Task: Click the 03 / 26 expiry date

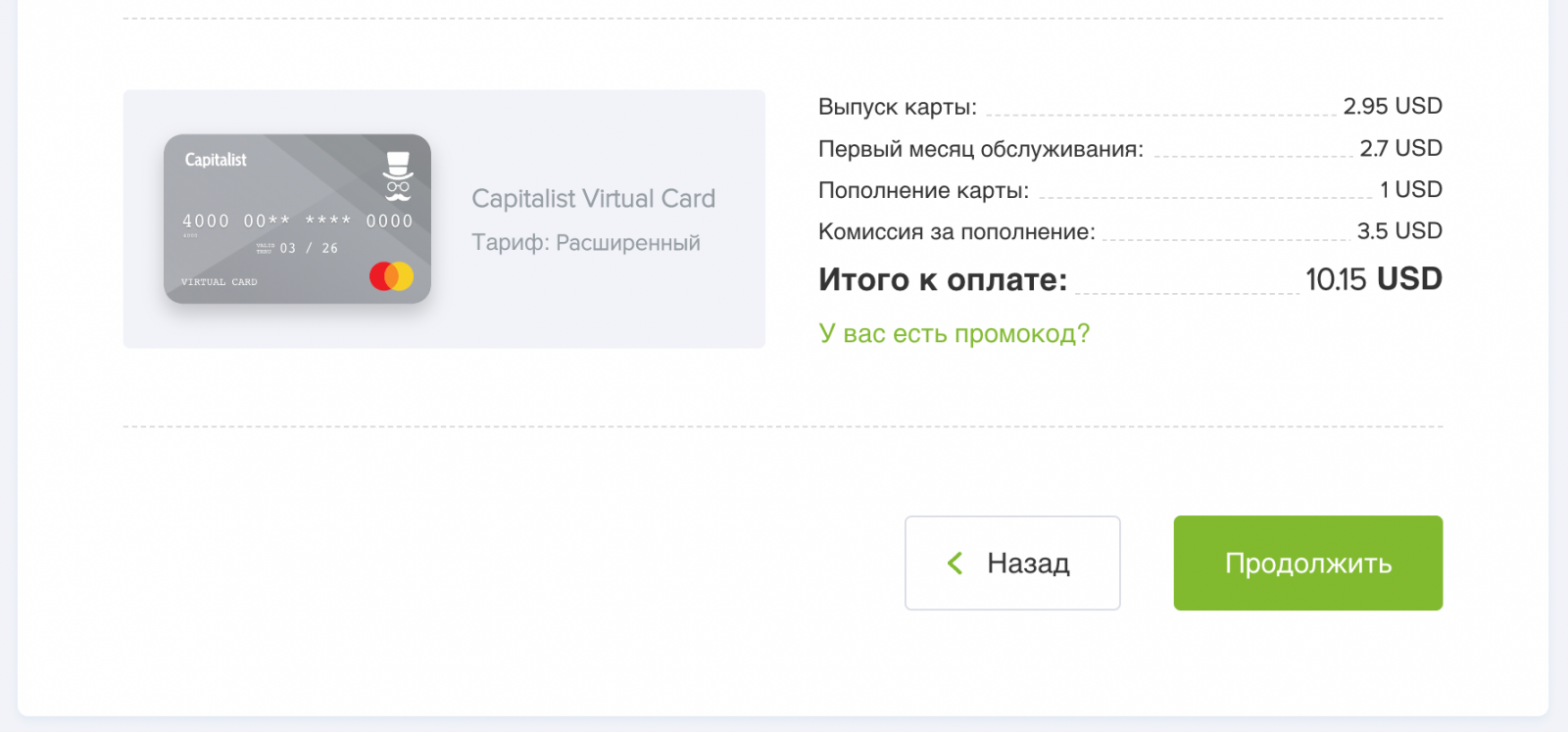Action: pos(309,249)
